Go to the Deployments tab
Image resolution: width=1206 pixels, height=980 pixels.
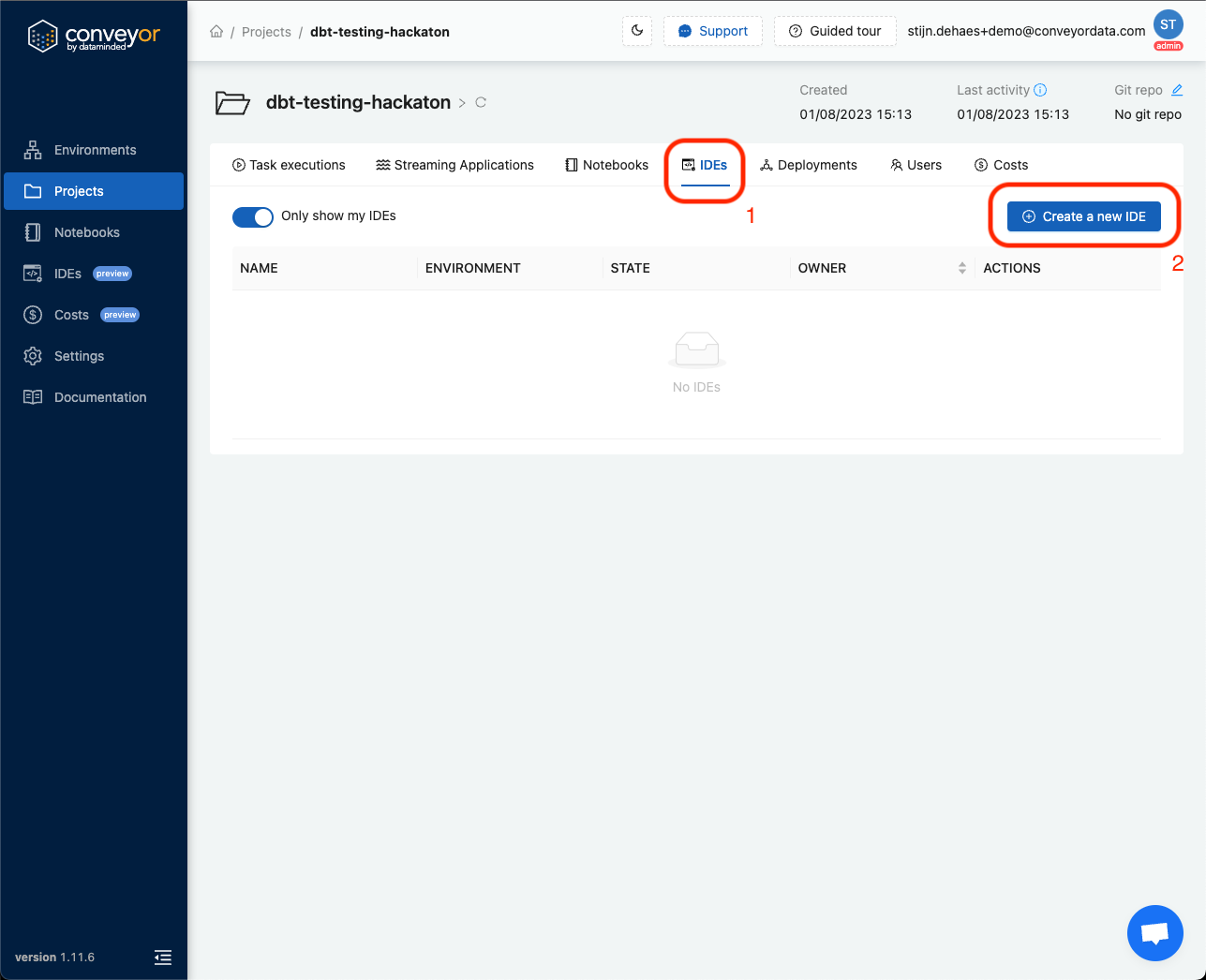[x=809, y=165]
